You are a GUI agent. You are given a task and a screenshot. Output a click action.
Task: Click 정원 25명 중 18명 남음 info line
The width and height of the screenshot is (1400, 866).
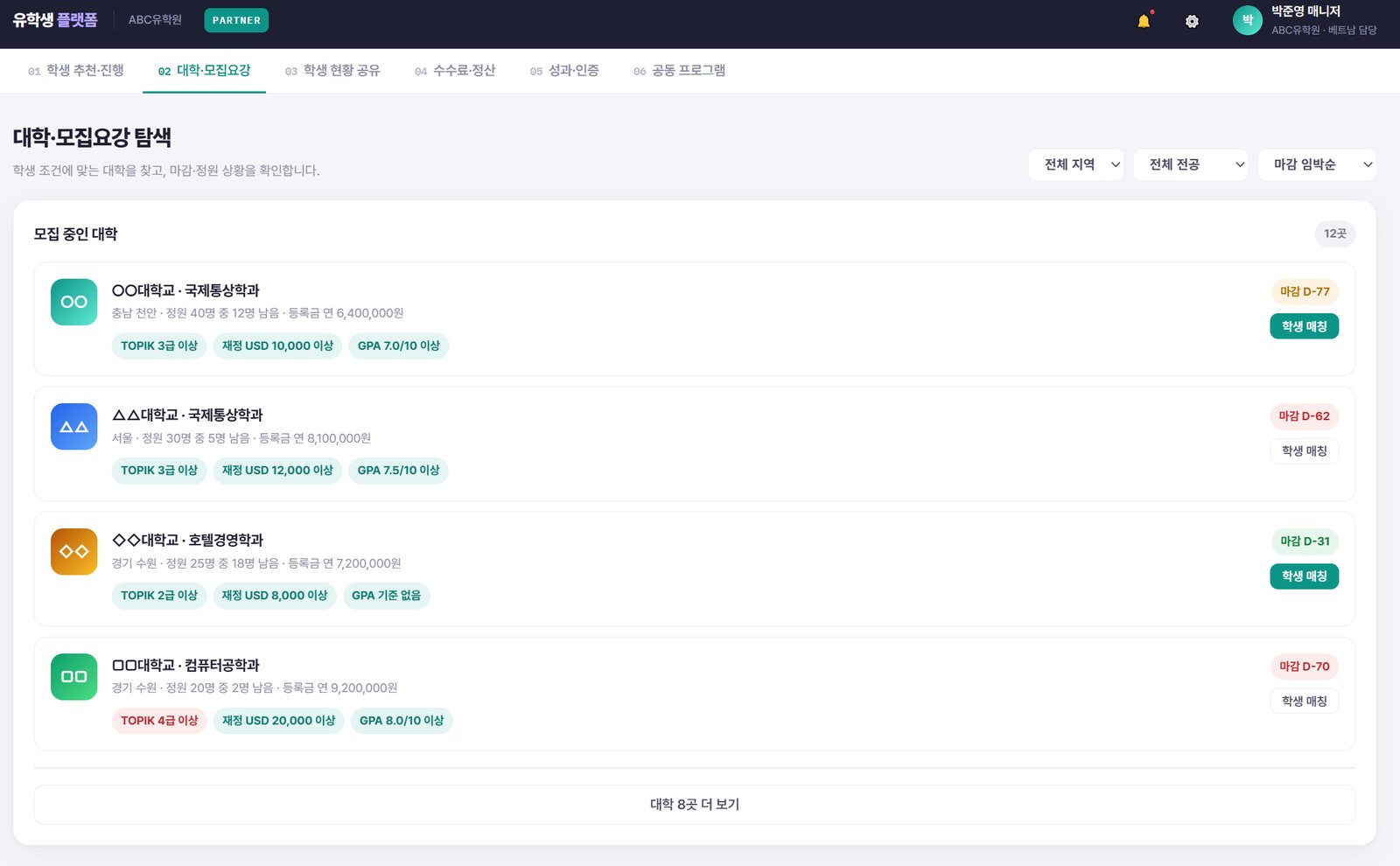[256, 563]
